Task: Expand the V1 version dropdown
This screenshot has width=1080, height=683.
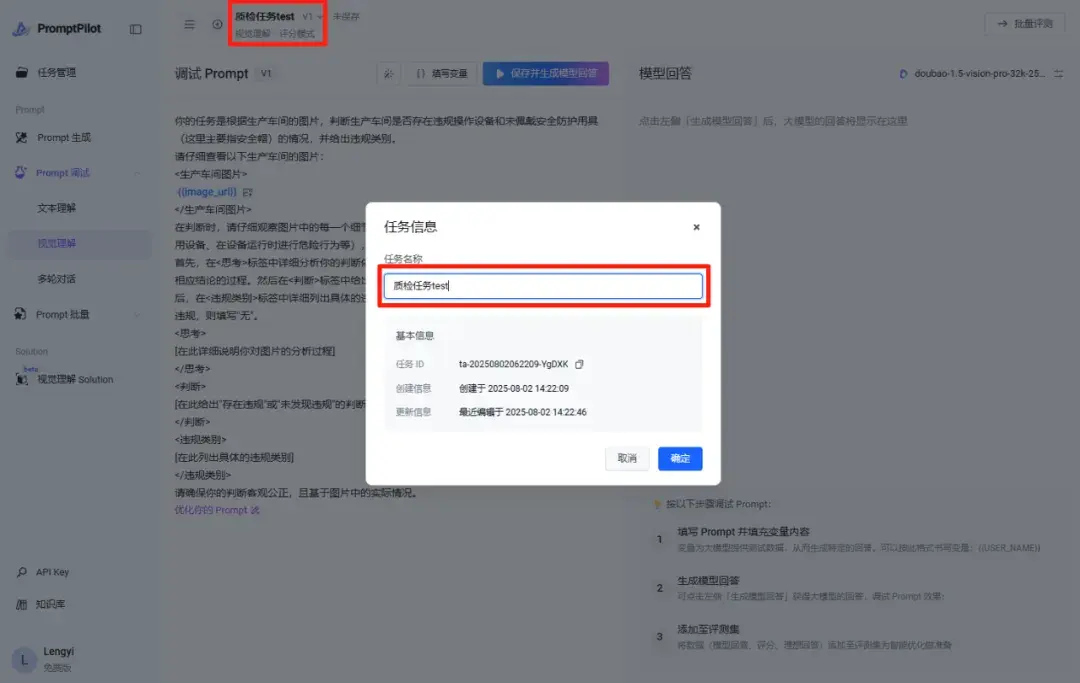Action: coord(312,17)
